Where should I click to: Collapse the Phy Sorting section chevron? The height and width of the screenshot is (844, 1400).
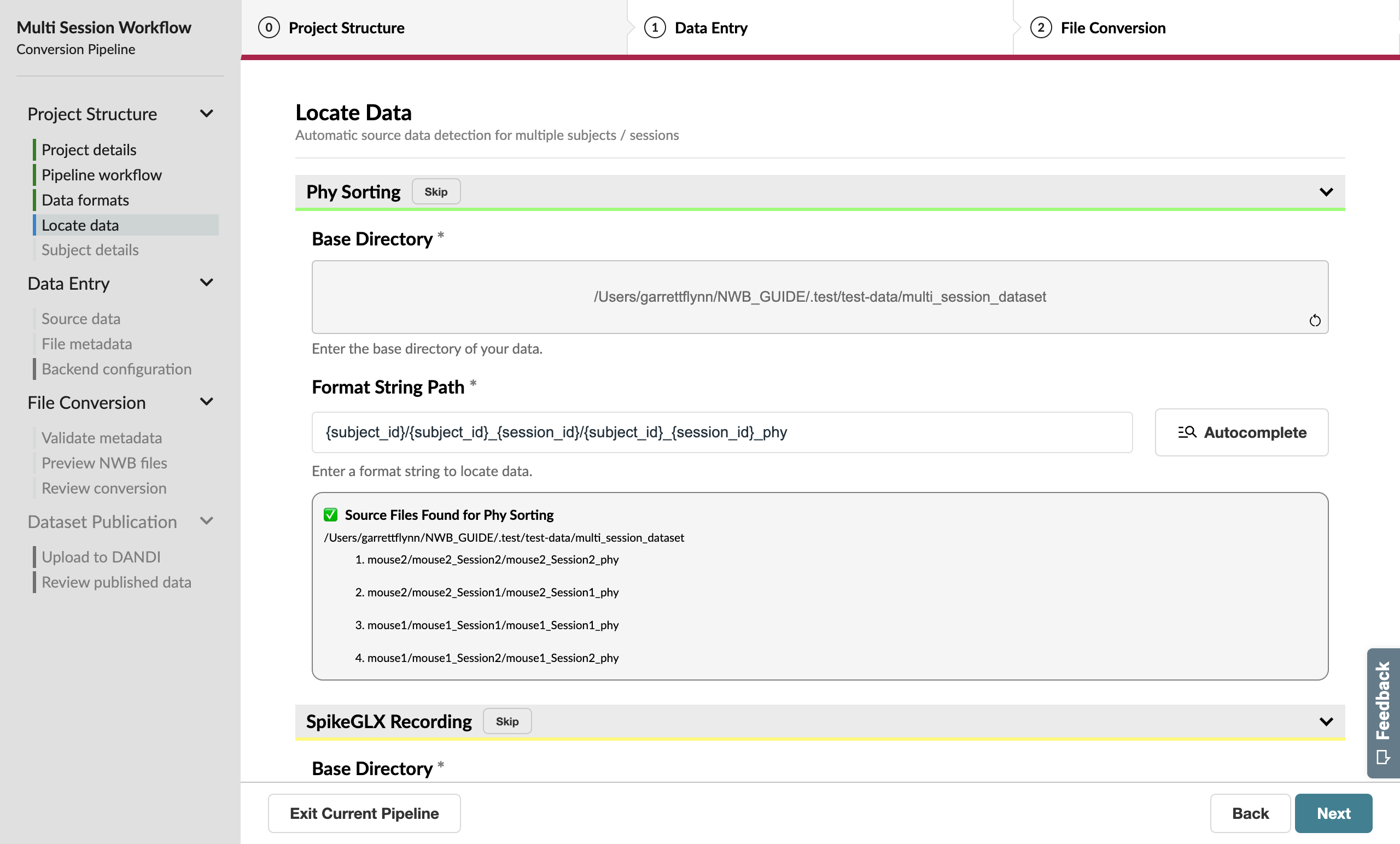pos(1326,192)
